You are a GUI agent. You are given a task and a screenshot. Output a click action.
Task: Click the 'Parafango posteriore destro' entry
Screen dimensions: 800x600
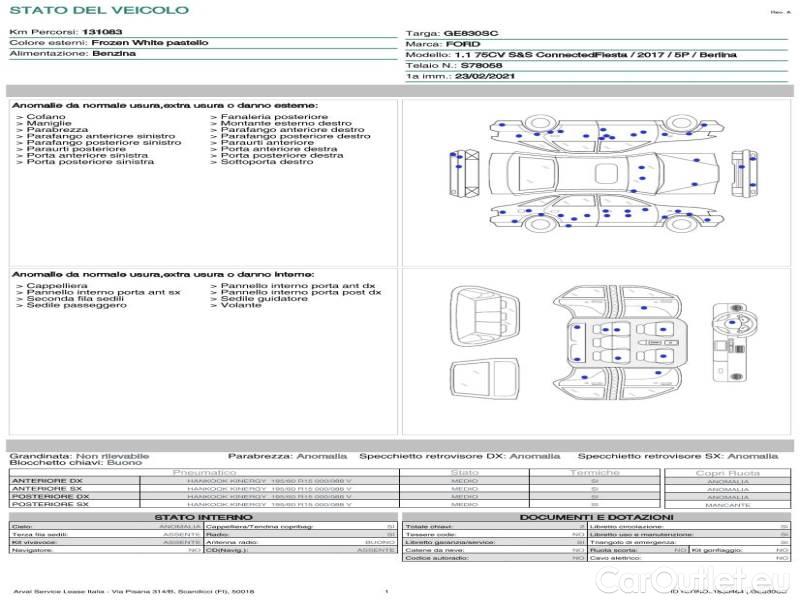click(x=296, y=136)
